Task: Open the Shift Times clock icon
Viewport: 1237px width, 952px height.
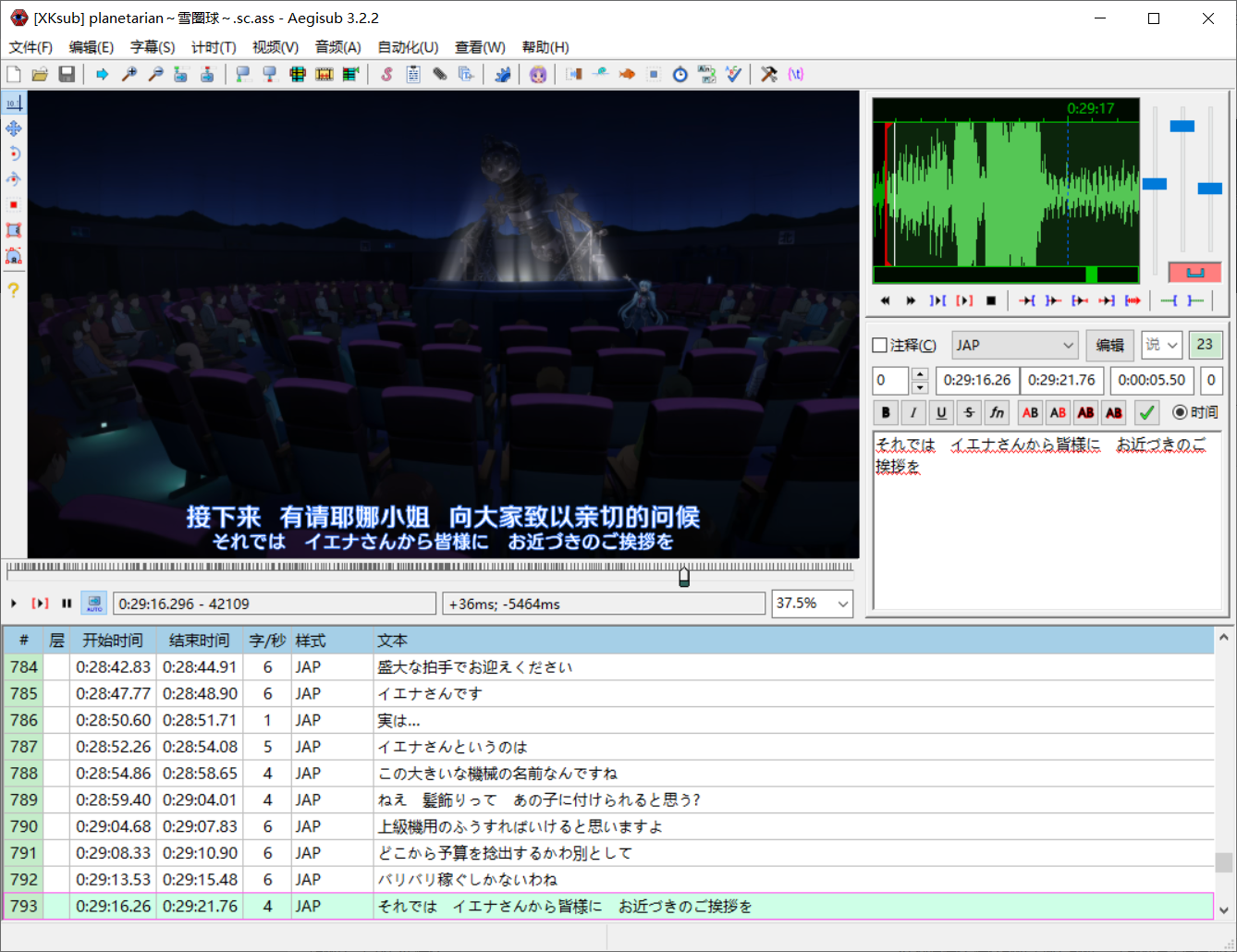Action: click(x=680, y=74)
